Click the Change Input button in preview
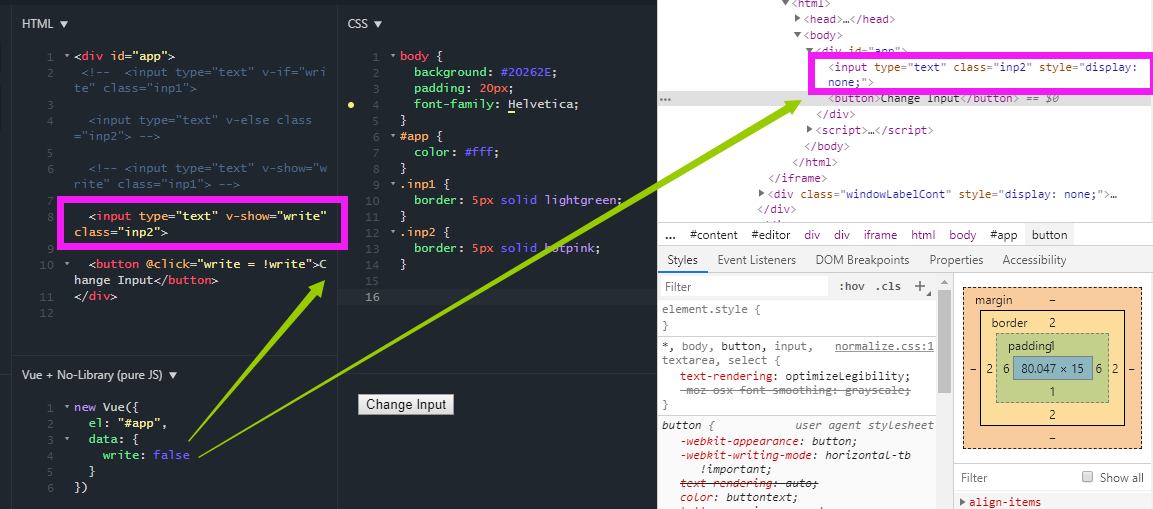Image resolution: width=1153 pixels, height=509 pixels. 406,405
